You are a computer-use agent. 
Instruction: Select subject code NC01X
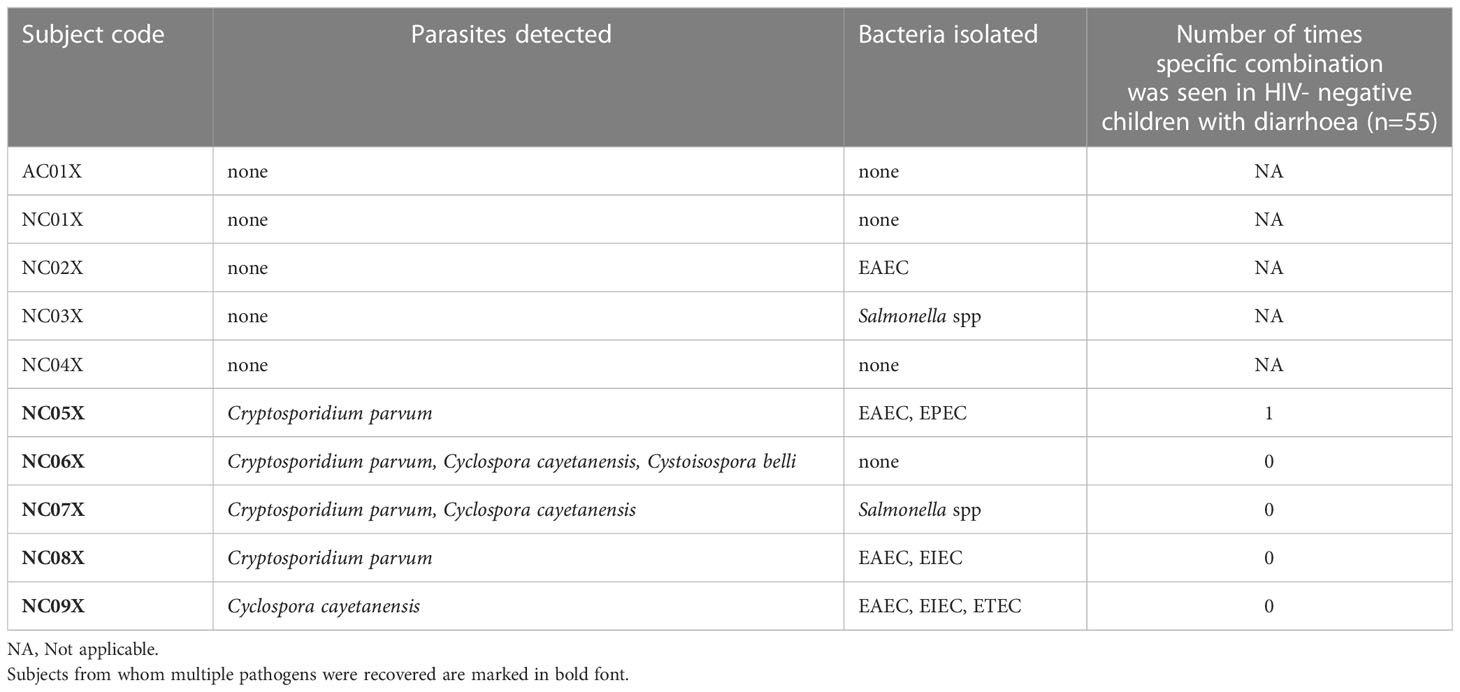point(52,220)
